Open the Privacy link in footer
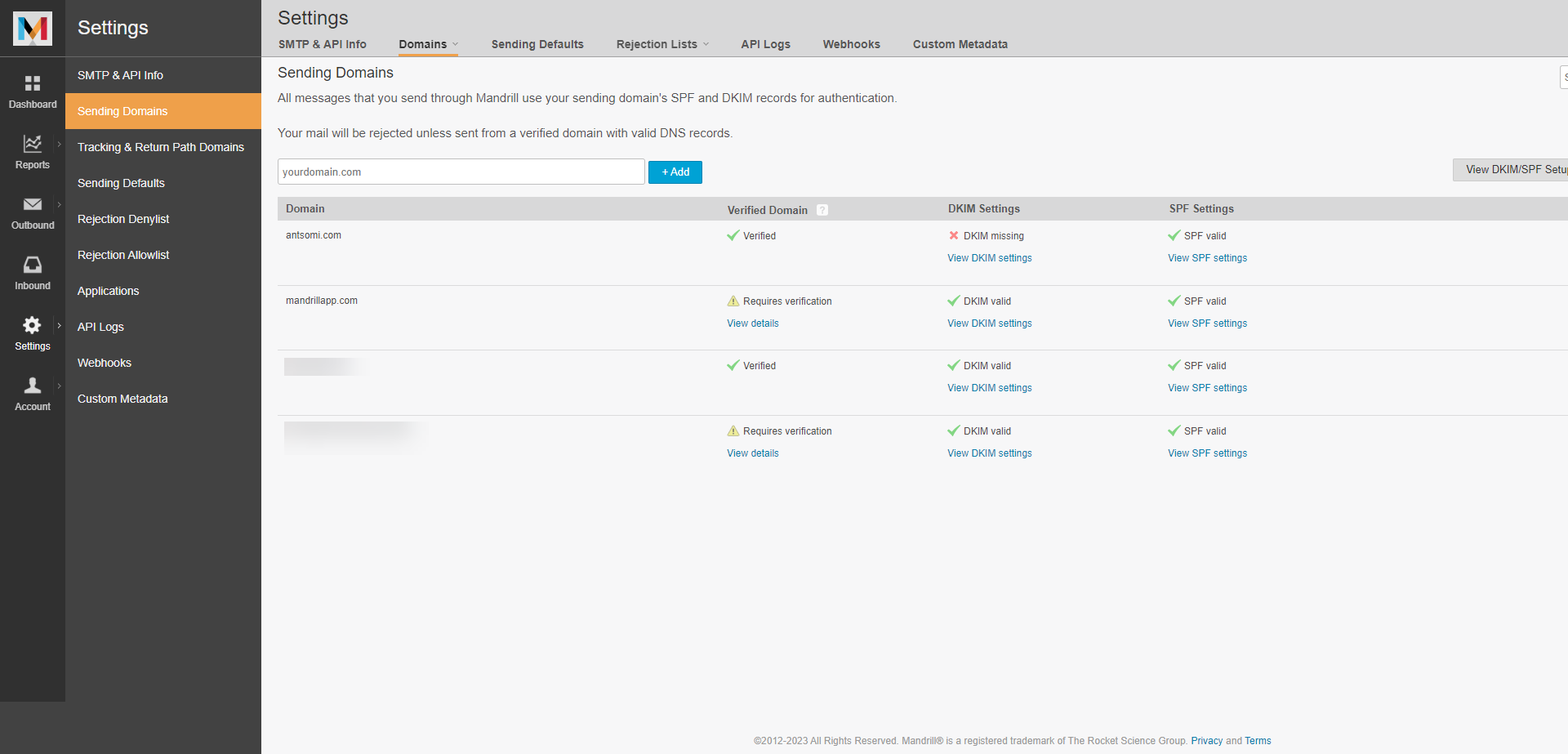 tap(1207, 741)
